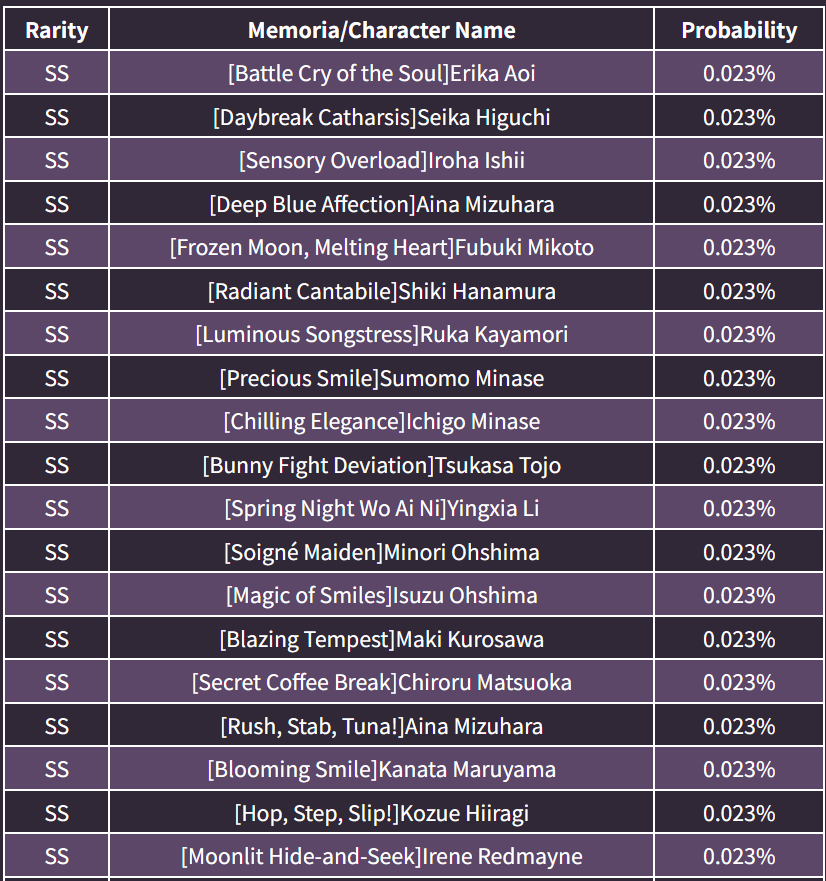
Task: Click Frozen Moon, Melting Heart Fubuki Mikoto
Action: click(381, 247)
